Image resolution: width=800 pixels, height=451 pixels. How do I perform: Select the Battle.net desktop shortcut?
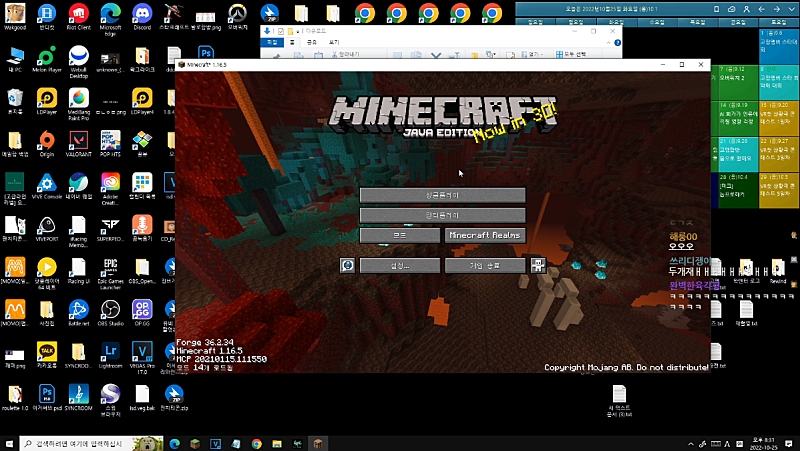(79, 313)
